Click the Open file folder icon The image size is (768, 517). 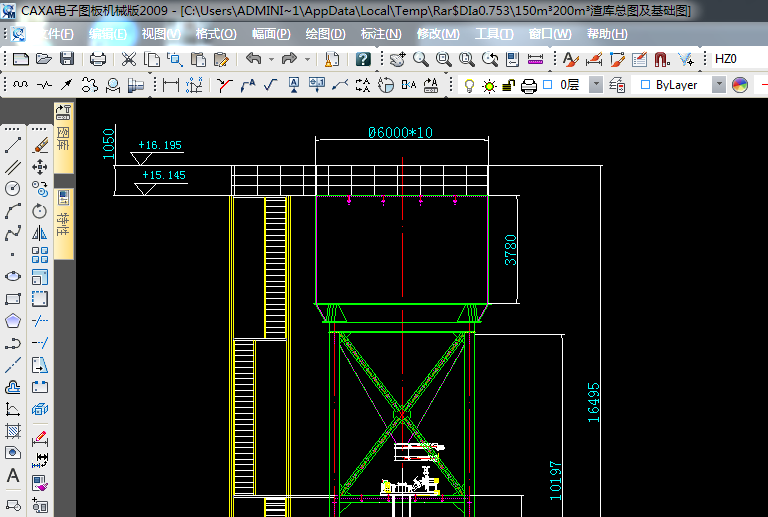pyautogui.click(x=44, y=59)
